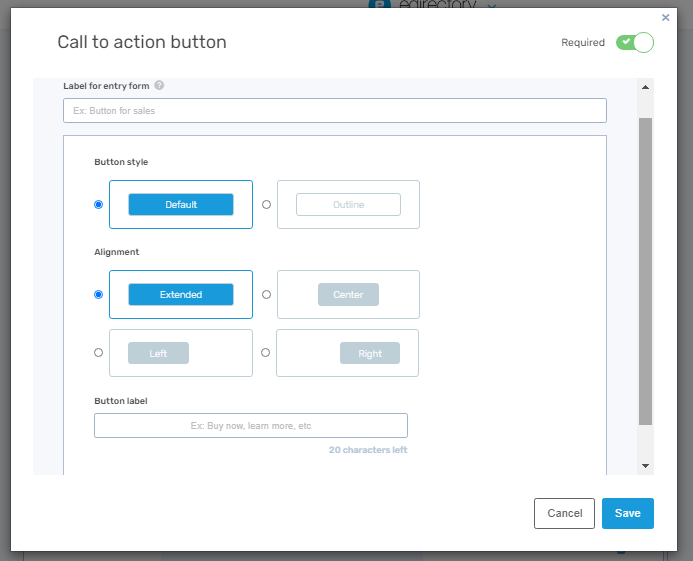Choose the Center alignment radio button
Viewport: 693px width, 561px height.
pos(266,295)
